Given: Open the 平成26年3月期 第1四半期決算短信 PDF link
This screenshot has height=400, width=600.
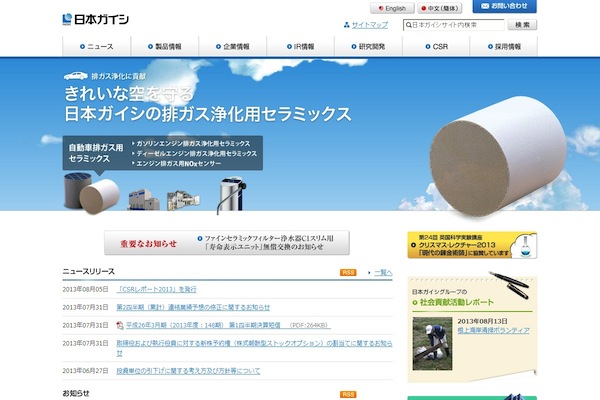Looking at the screenshot, I should [x=228, y=325].
